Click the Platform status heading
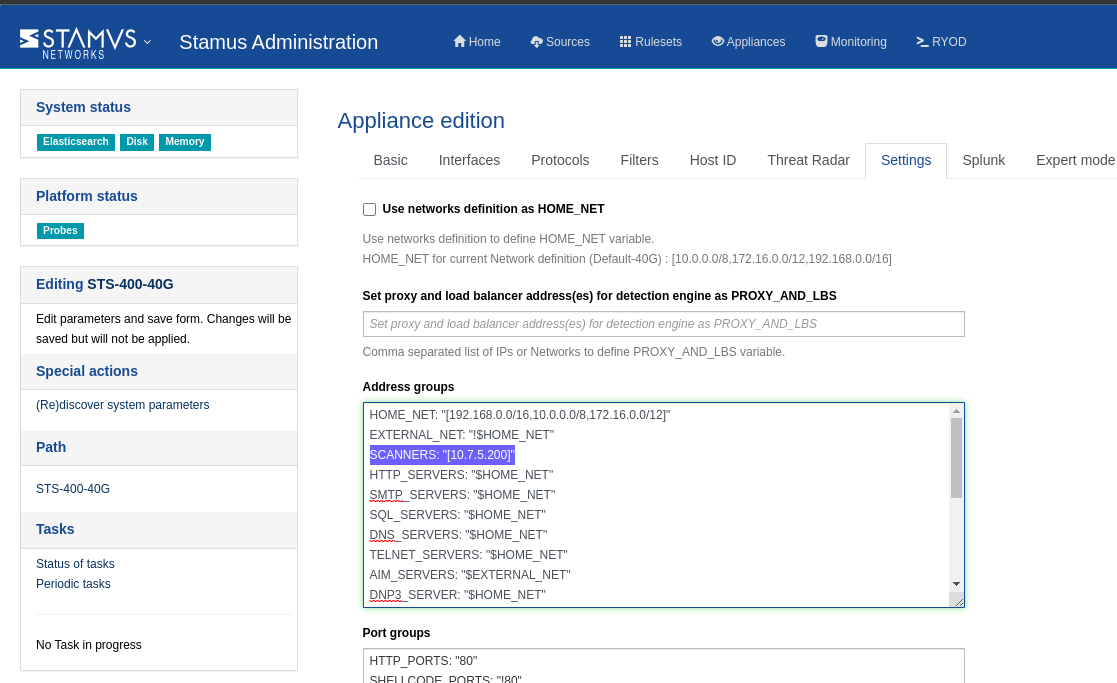The width and height of the screenshot is (1117, 683). click(x=87, y=197)
